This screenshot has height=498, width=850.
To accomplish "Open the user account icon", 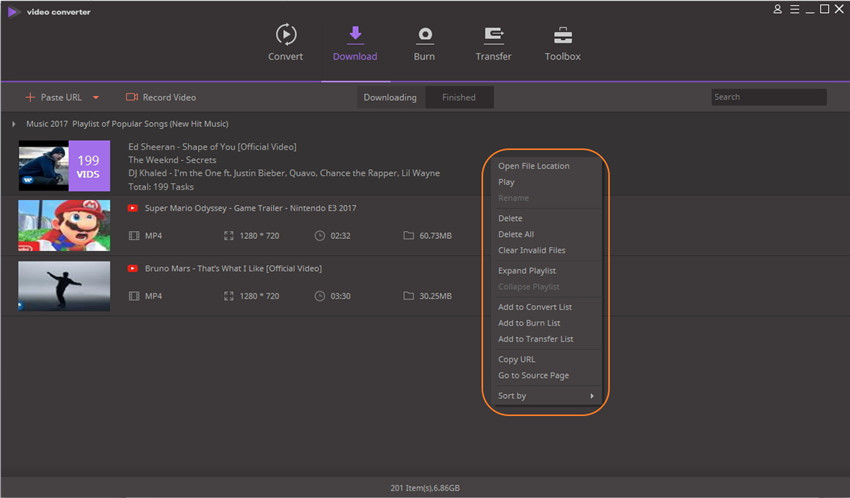I will click(777, 9).
